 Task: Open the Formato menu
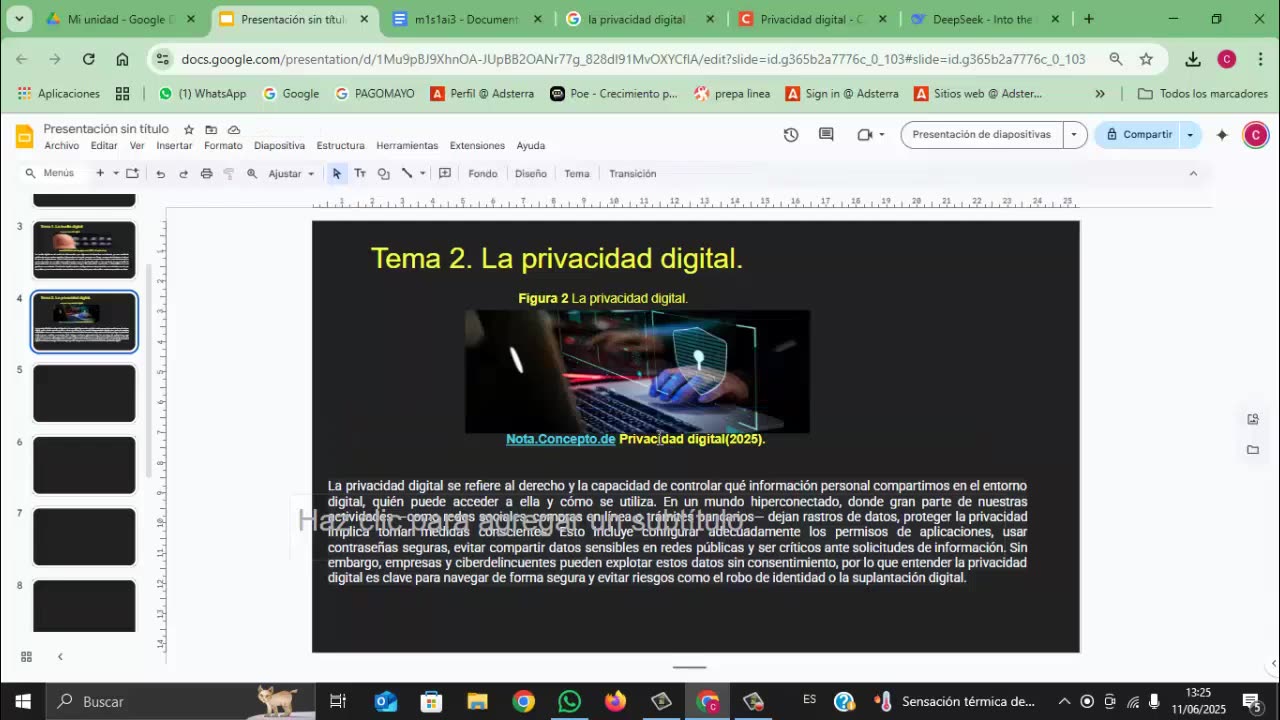click(x=223, y=145)
